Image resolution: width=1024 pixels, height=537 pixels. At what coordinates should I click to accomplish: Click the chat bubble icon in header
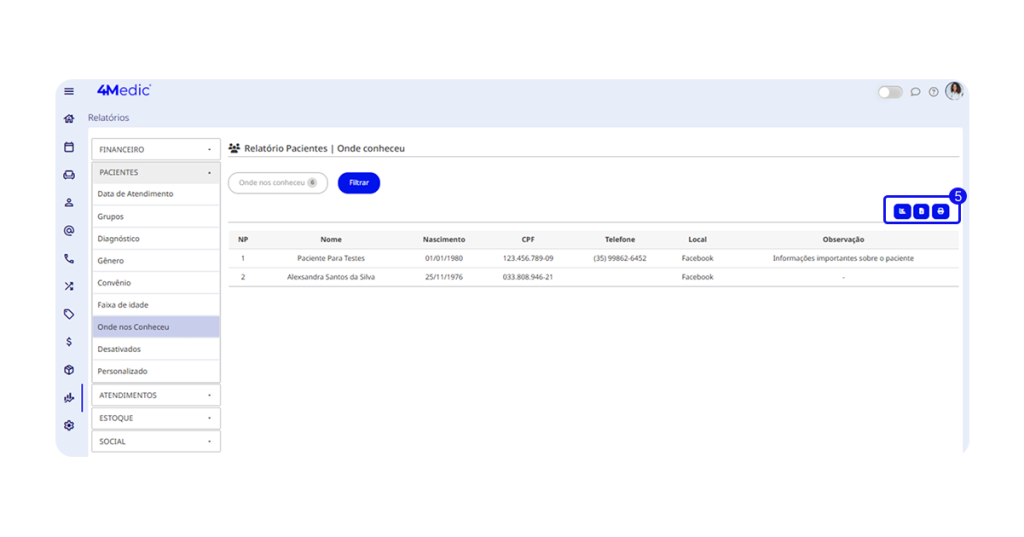(915, 92)
